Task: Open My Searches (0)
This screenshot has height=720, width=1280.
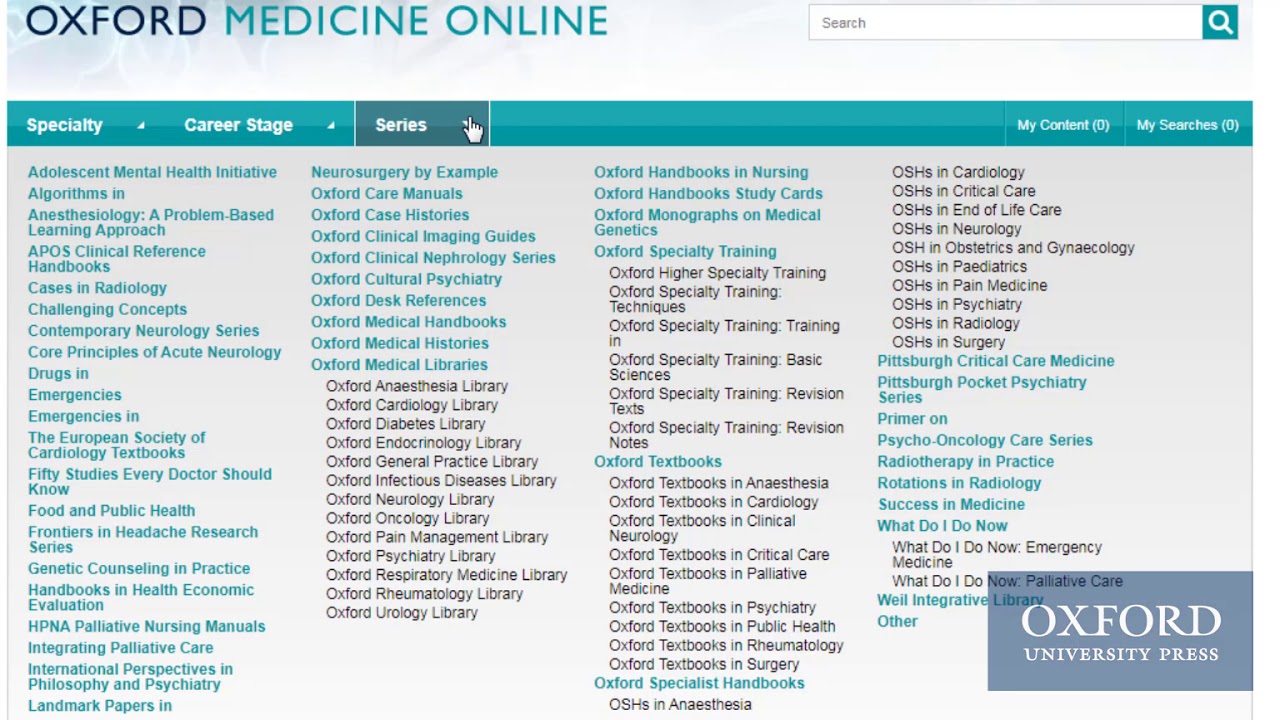Action: coord(1187,125)
